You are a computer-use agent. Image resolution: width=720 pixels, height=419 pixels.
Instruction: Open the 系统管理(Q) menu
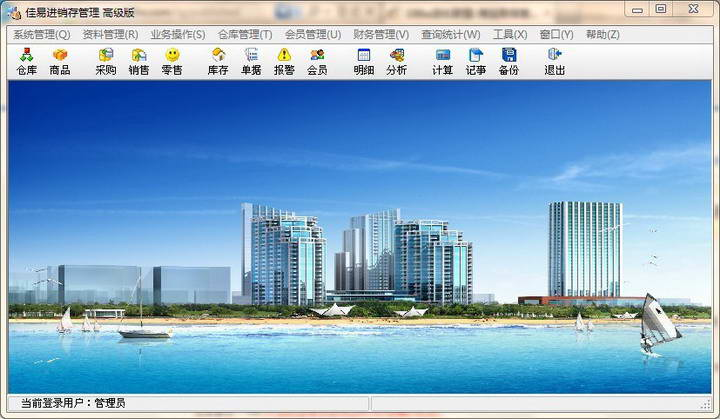tap(41, 34)
